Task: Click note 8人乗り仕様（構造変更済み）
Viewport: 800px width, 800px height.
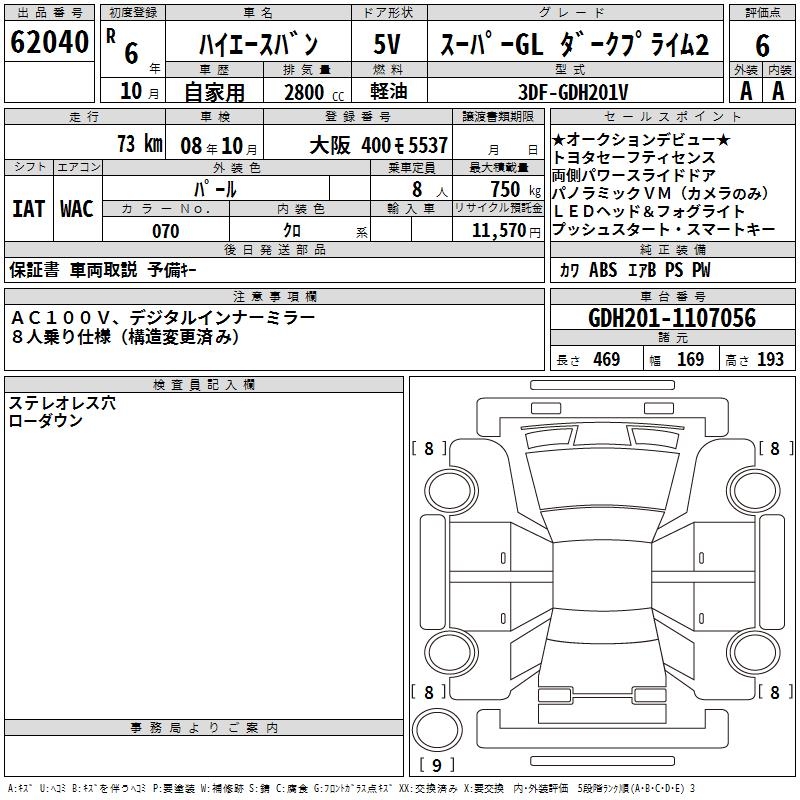Action: pos(125,337)
